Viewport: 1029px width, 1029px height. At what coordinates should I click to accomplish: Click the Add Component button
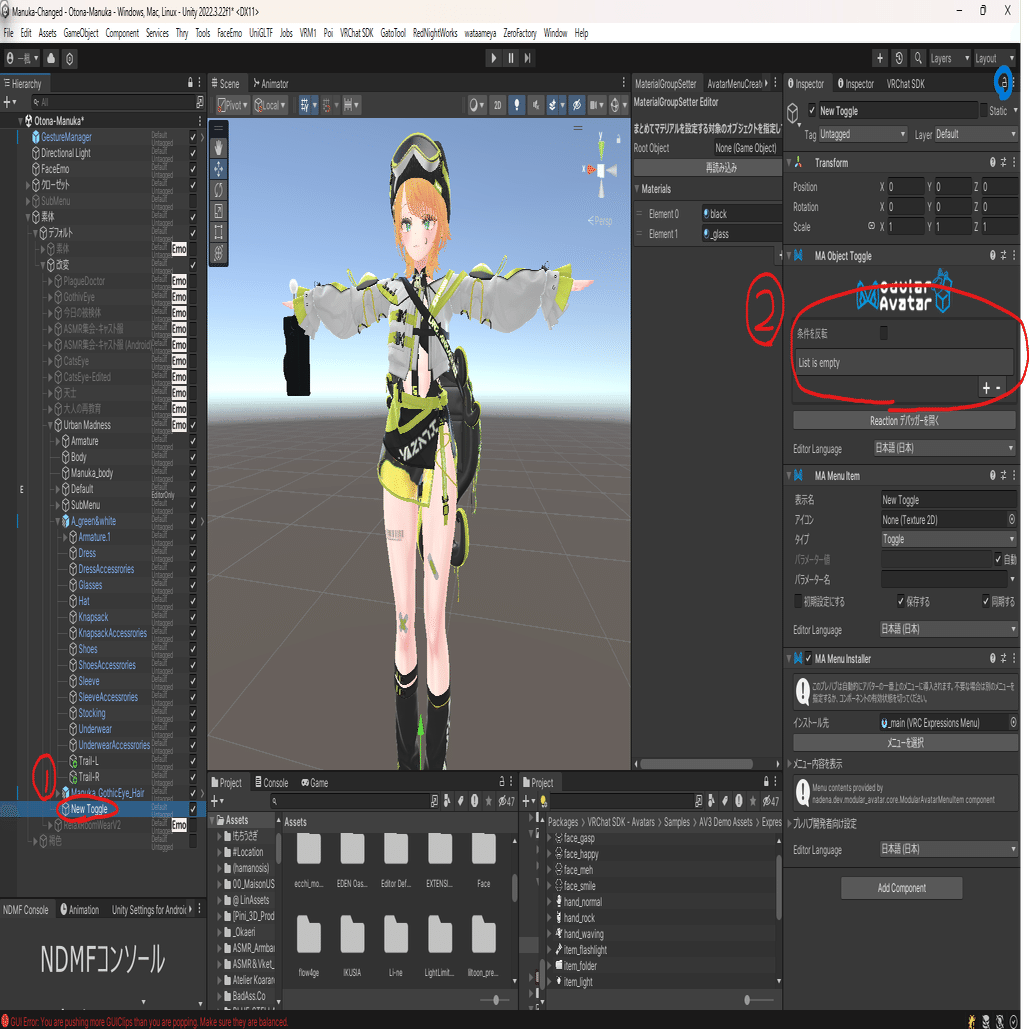click(x=901, y=888)
